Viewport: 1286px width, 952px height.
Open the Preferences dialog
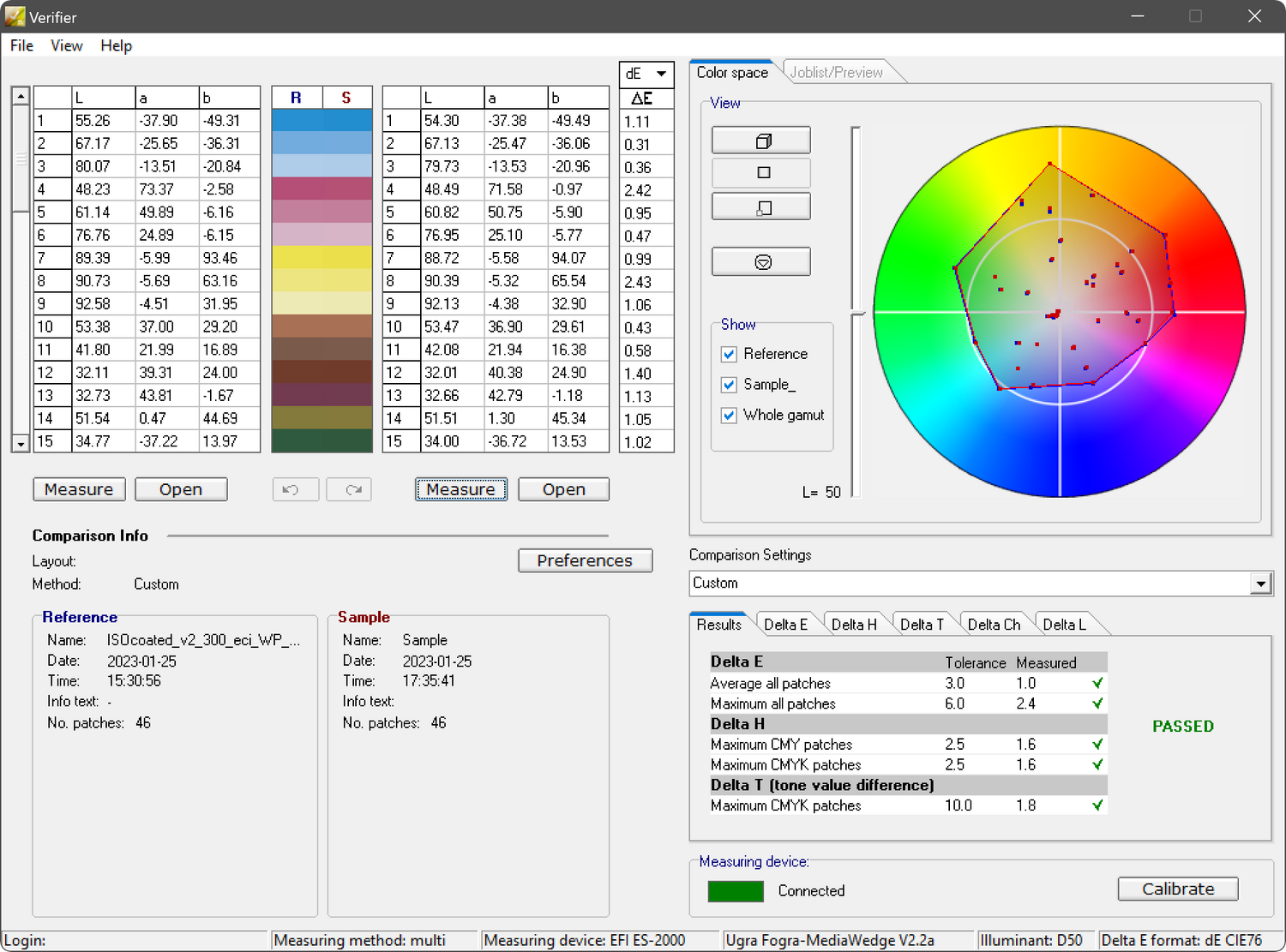pyautogui.click(x=585, y=560)
